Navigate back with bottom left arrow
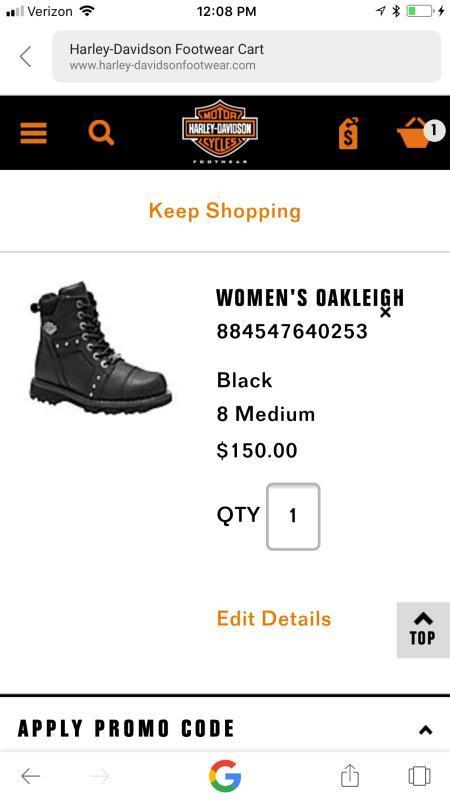 (x=31, y=776)
